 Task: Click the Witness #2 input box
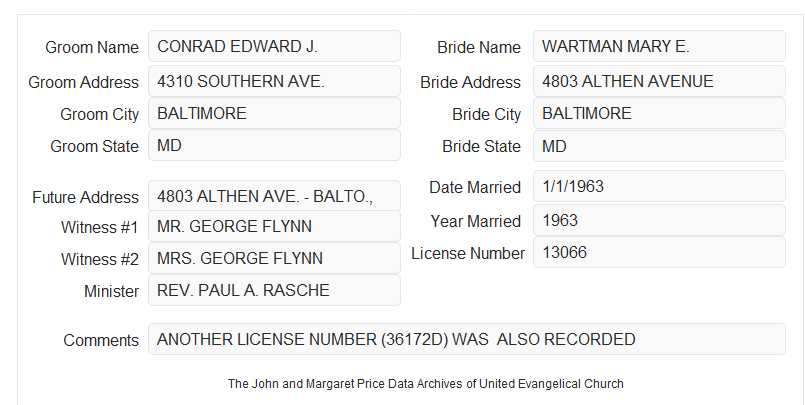pyautogui.click(x=274, y=258)
